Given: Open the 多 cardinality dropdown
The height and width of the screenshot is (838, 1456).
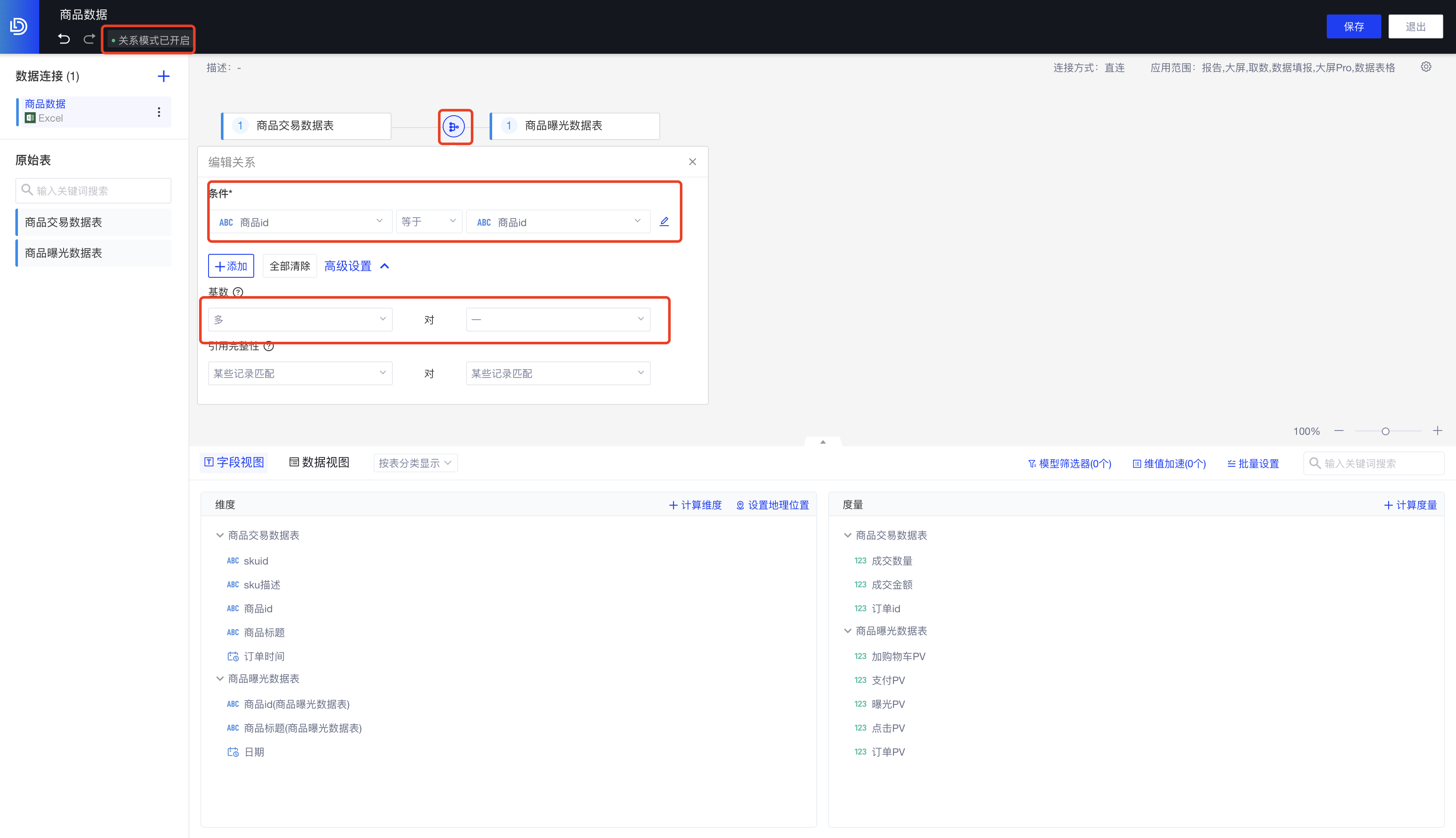Looking at the screenshot, I should tap(300, 320).
